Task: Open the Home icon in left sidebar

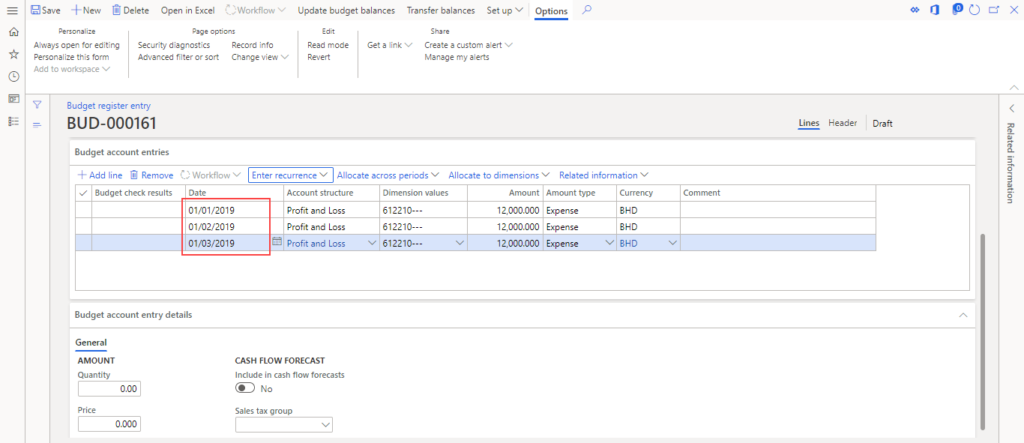Action: (13, 32)
